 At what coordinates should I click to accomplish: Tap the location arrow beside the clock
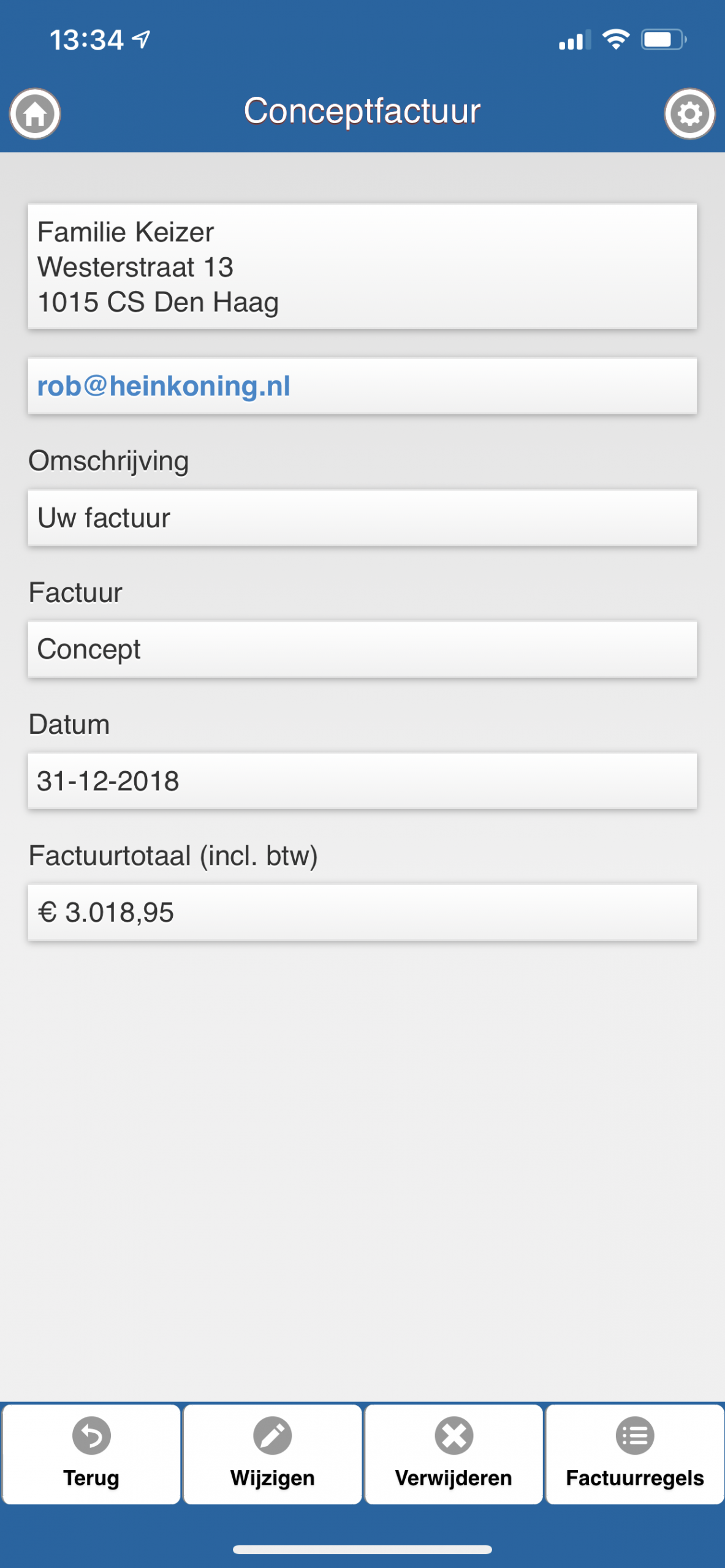[x=142, y=40]
